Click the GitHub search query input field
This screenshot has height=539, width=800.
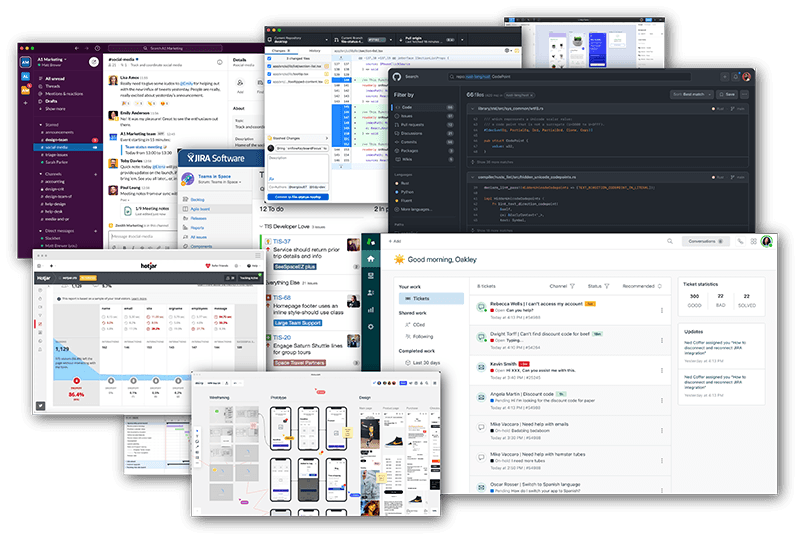coord(569,77)
